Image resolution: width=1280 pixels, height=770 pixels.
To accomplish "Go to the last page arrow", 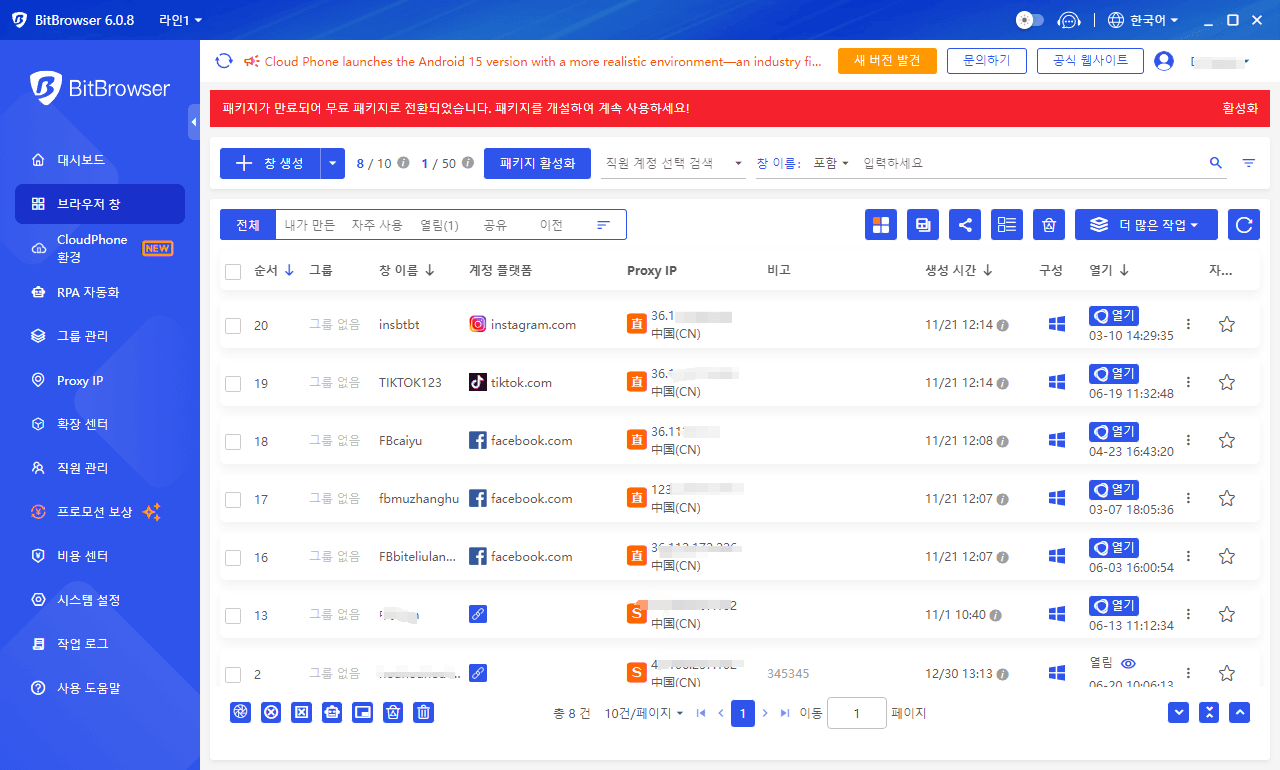I will point(785,713).
